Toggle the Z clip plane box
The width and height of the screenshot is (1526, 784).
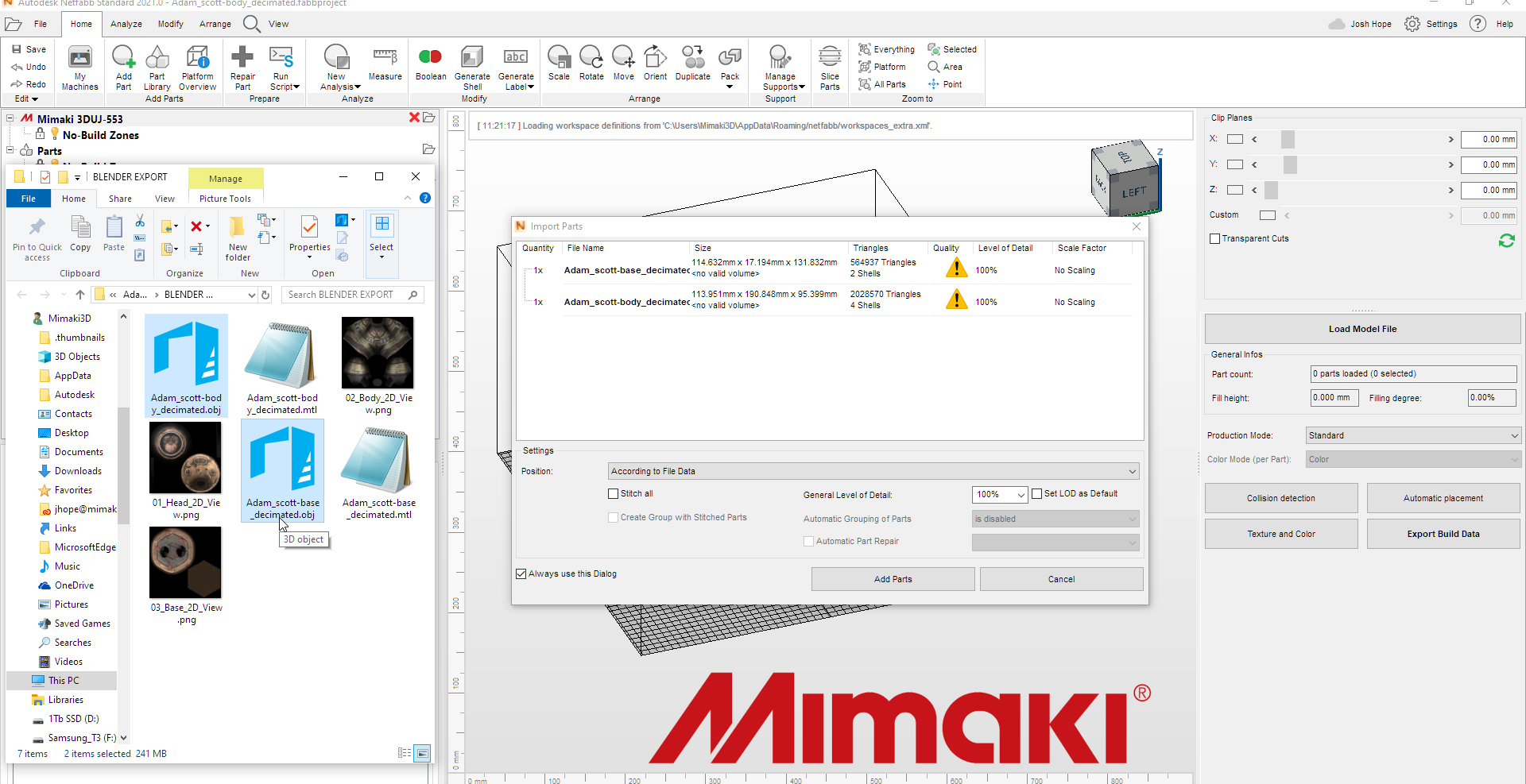[1234, 190]
